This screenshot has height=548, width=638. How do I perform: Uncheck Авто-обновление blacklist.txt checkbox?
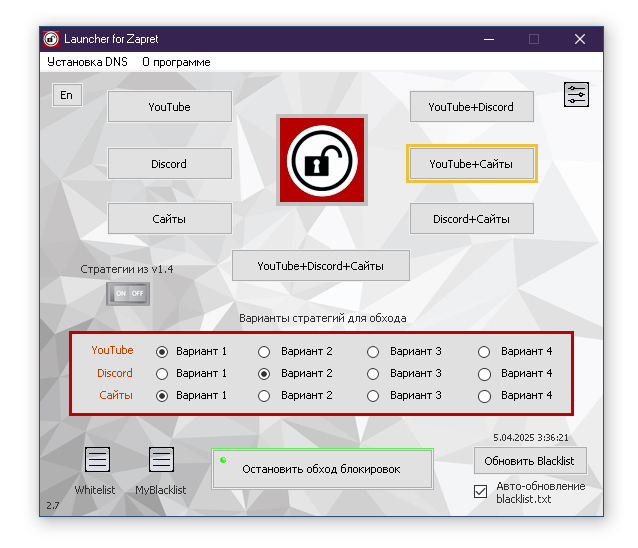tap(480, 491)
